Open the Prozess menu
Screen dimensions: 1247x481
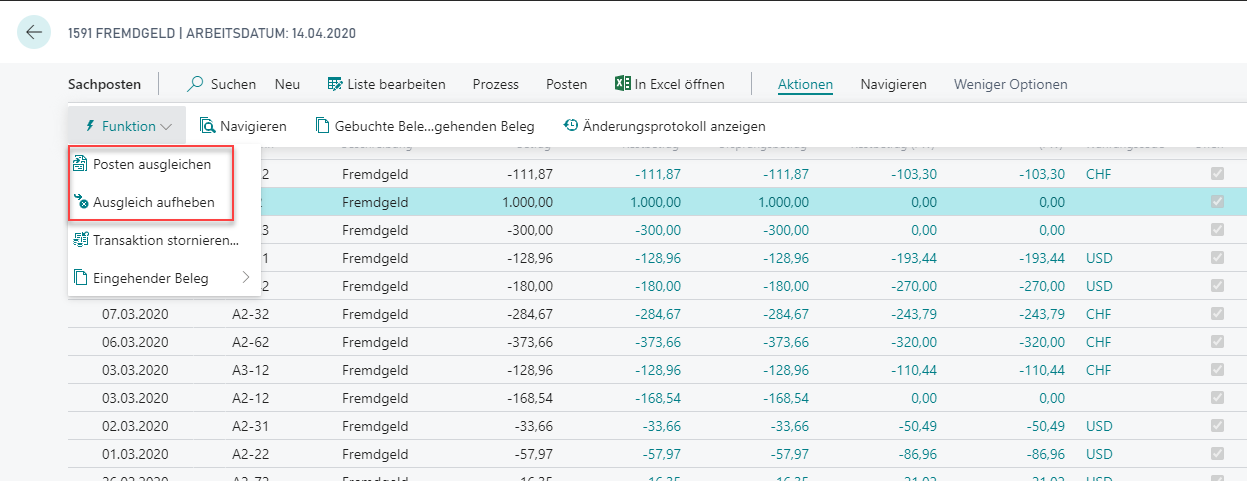(495, 85)
